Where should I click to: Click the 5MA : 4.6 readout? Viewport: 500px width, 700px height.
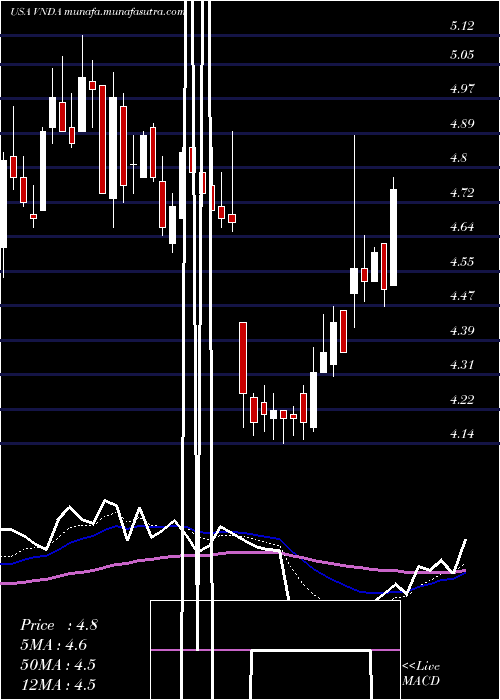[x=54, y=645]
